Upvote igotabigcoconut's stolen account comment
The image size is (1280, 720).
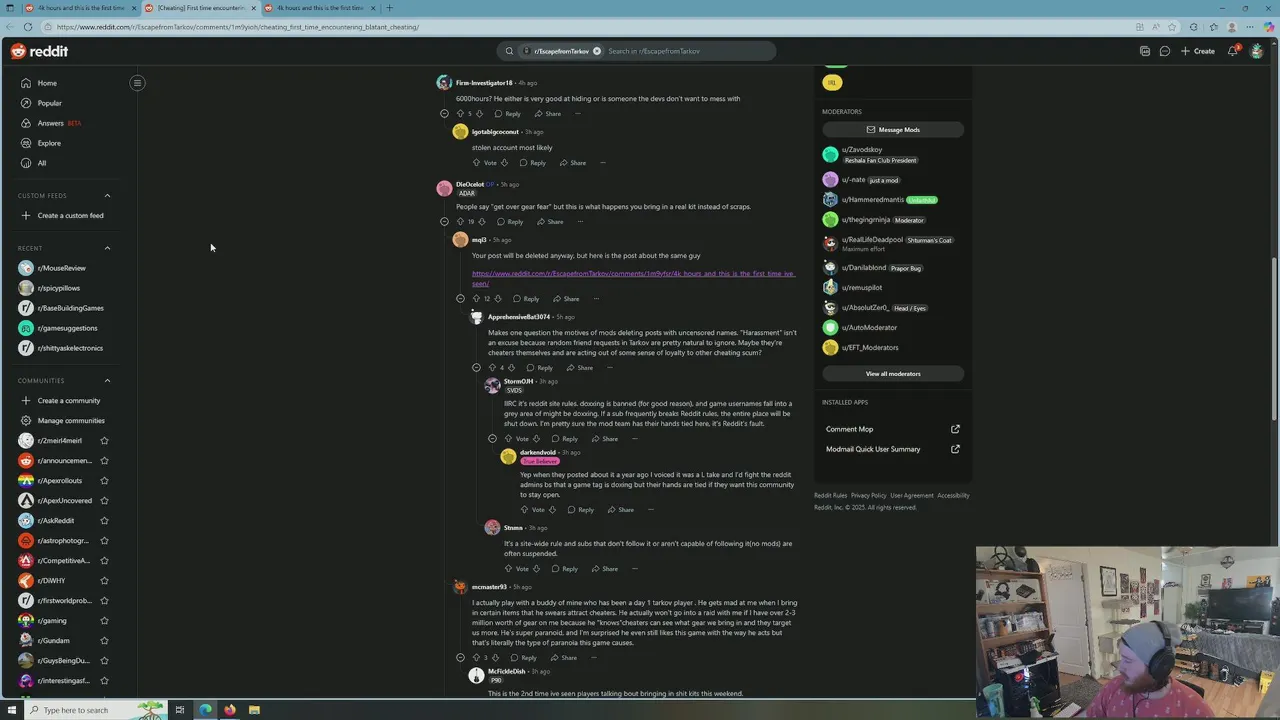(x=477, y=163)
